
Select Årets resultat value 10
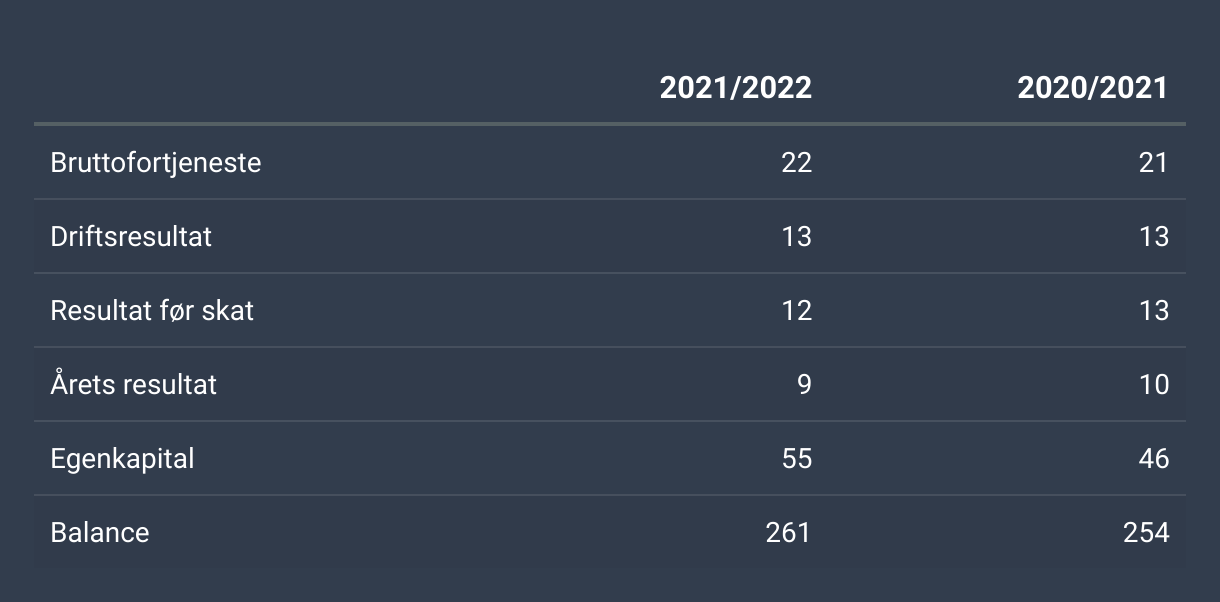pyautogui.click(x=1153, y=384)
